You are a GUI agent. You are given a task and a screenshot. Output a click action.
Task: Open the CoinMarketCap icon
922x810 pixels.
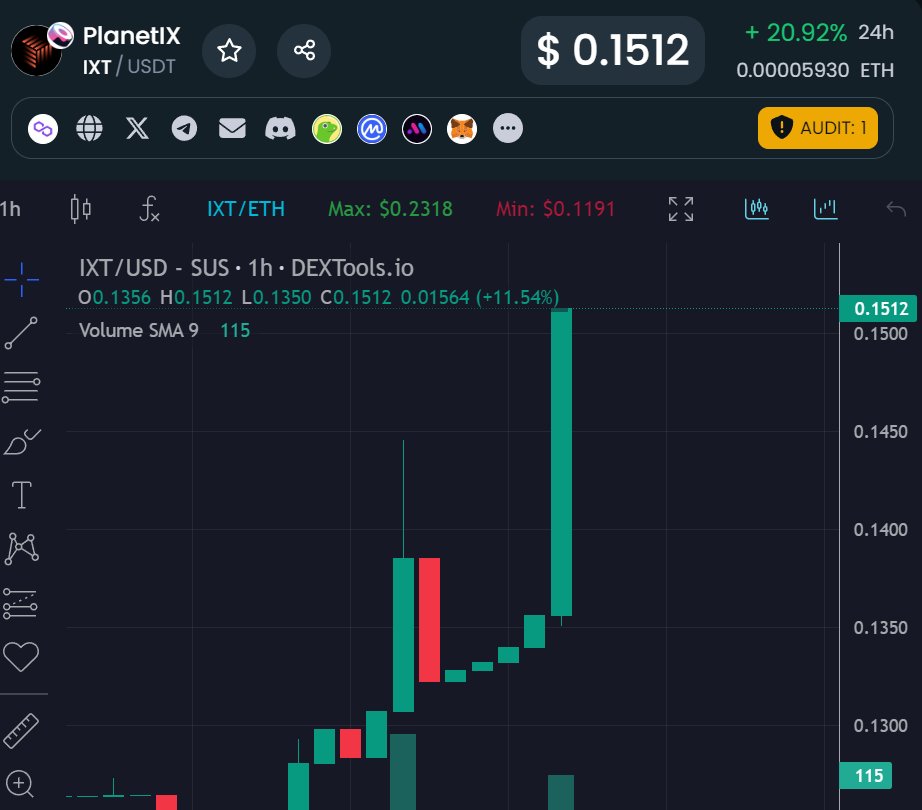[372, 128]
